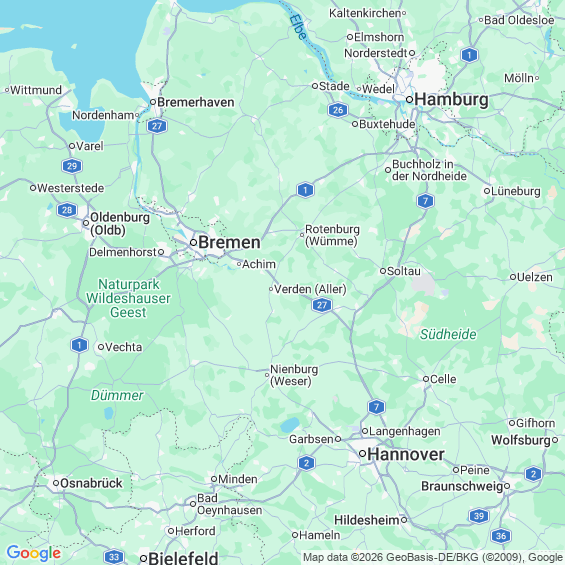
Task: Click the A29 highway shield near Varel
Action: (72, 166)
